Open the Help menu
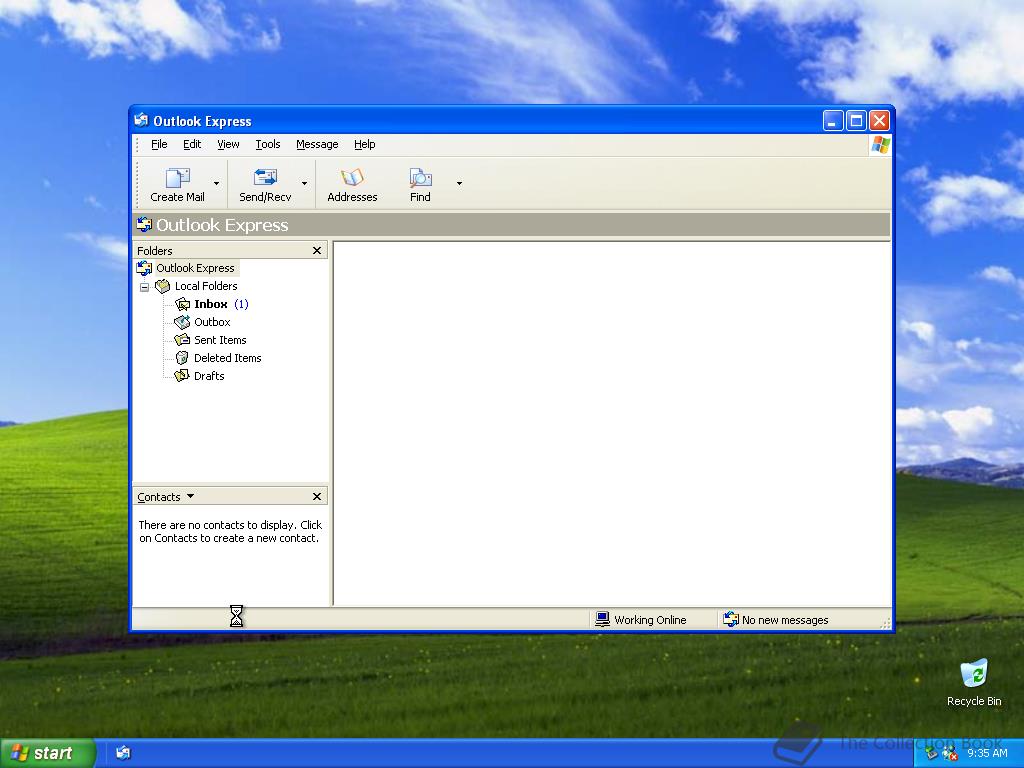This screenshot has width=1024, height=768. (x=364, y=144)
